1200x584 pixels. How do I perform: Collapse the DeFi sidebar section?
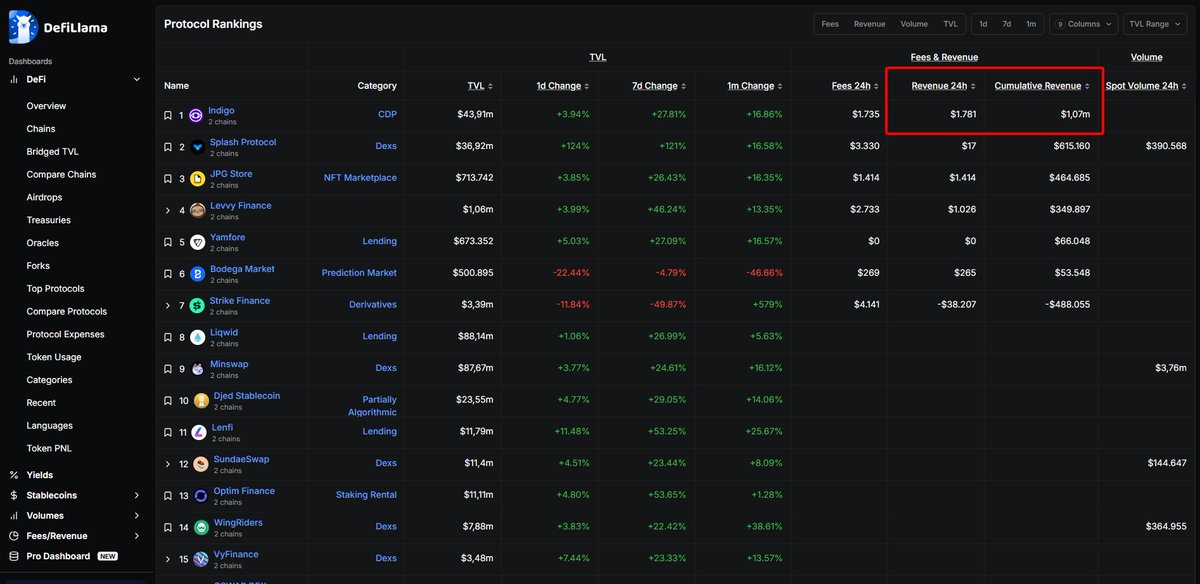pyautogui.click(x=137, y=79)
